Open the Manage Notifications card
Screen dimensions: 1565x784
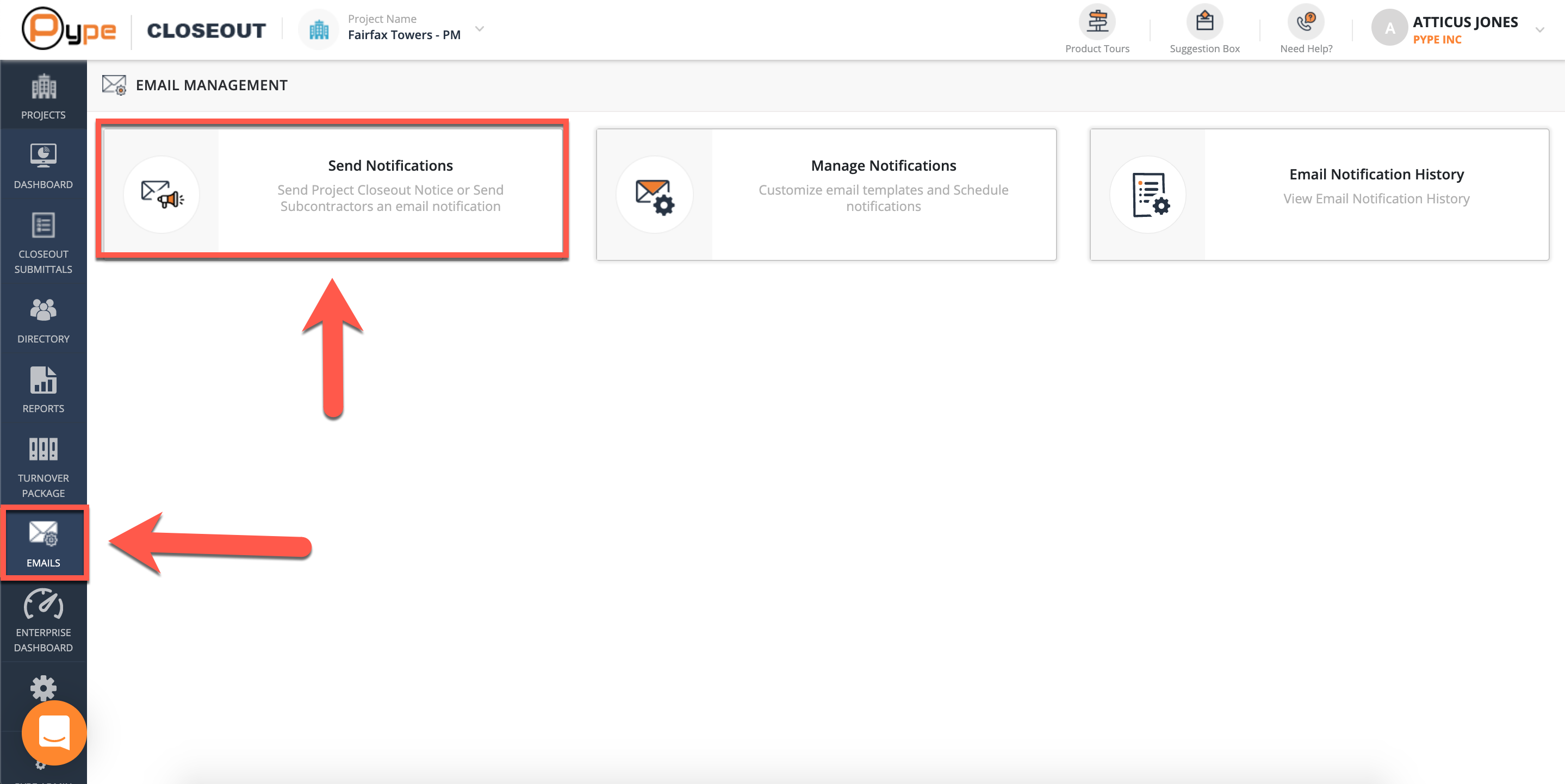point(825,194)
